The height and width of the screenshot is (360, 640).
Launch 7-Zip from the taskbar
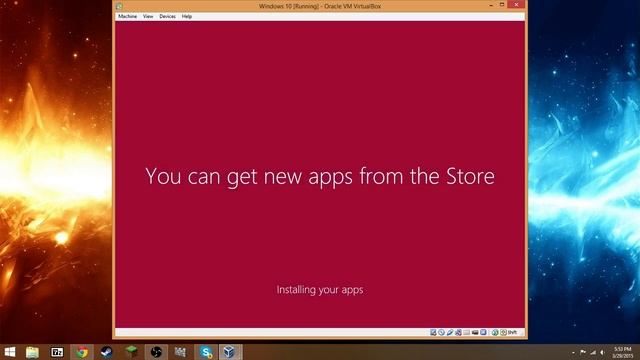pos(57,352)
